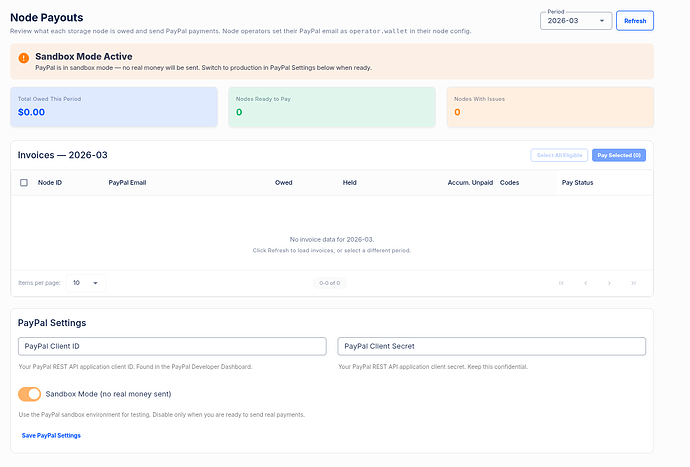Go to the first page of invoices

(x=561, y=283)
